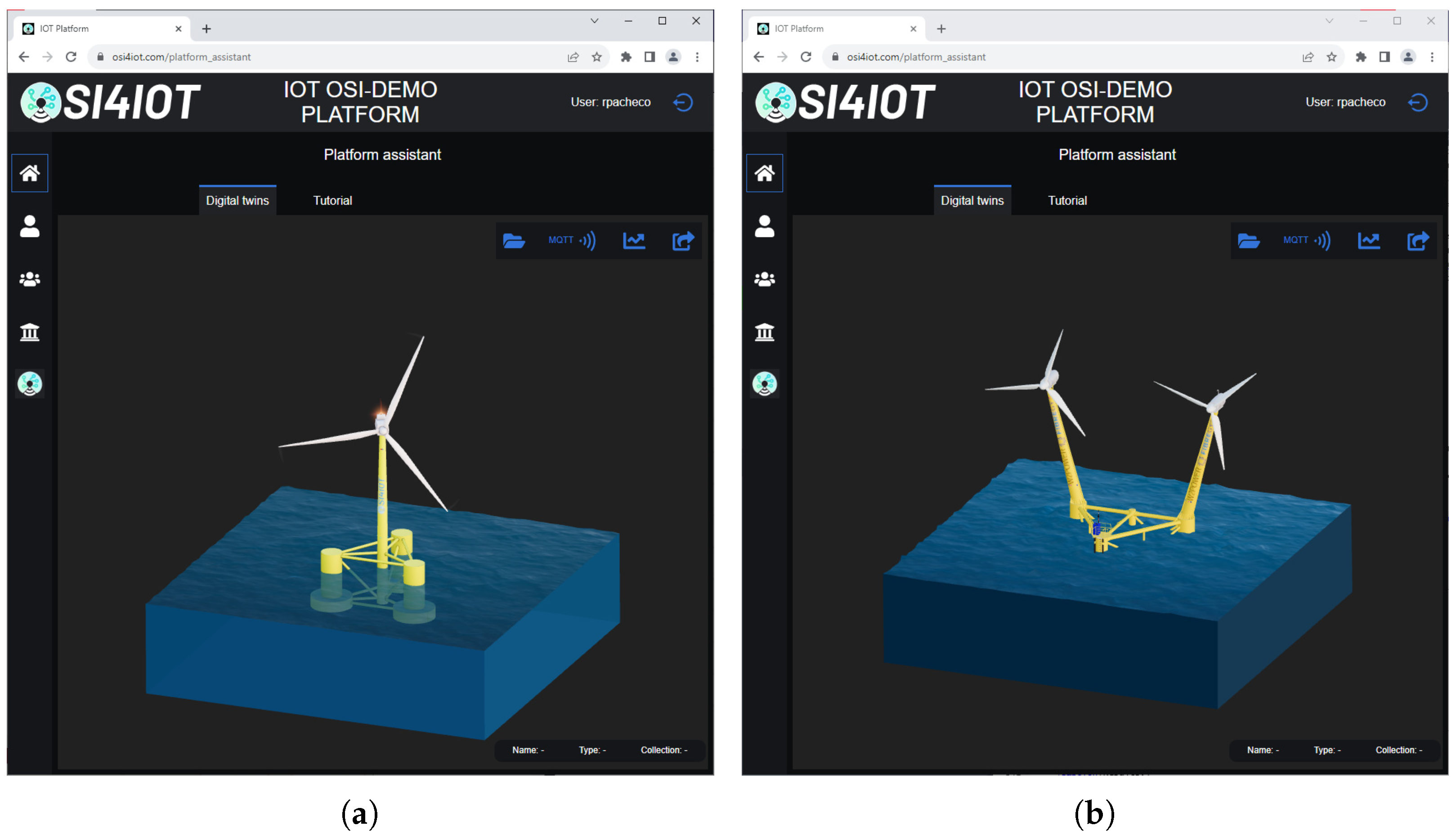Open user profile icon in panel (b) sidebar

point(764,226)
